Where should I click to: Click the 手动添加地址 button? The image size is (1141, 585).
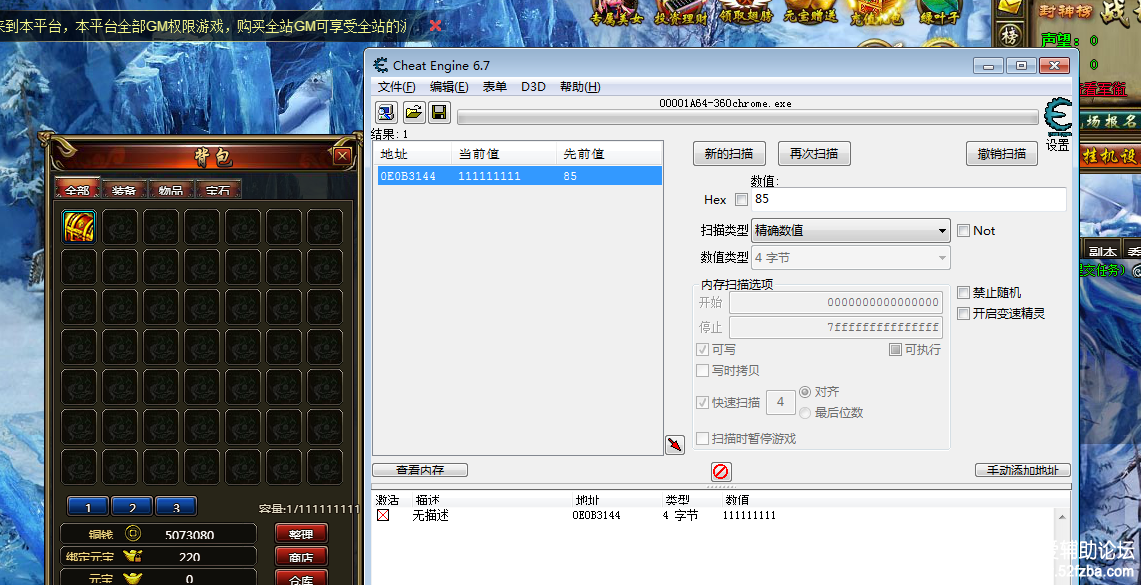(x=1022, y=470)
